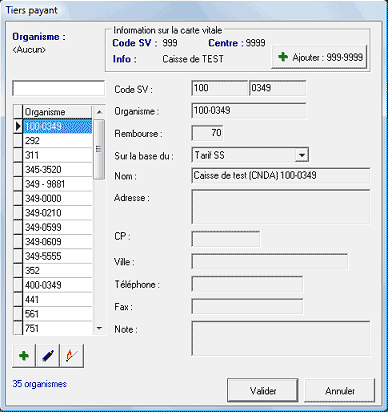Click the Note text area
Viewport: 388px width, 412px height.
[281, 338]
